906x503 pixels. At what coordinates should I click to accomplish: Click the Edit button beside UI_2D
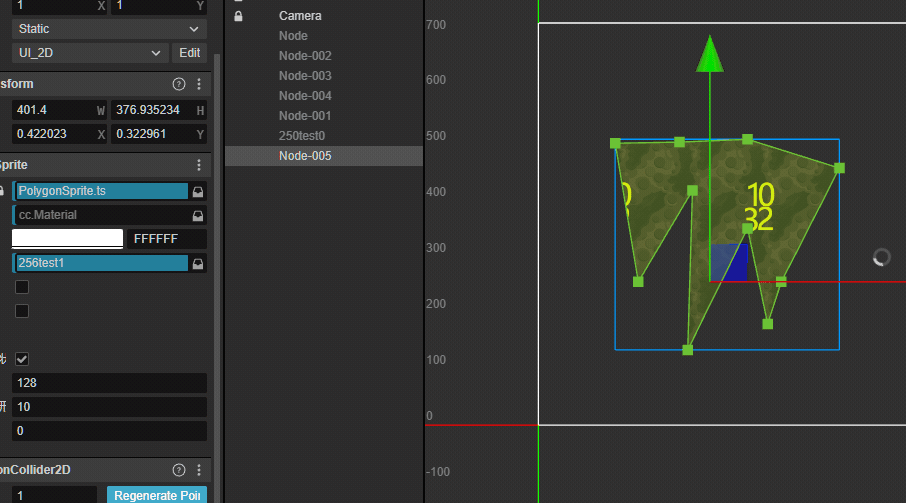189,53
